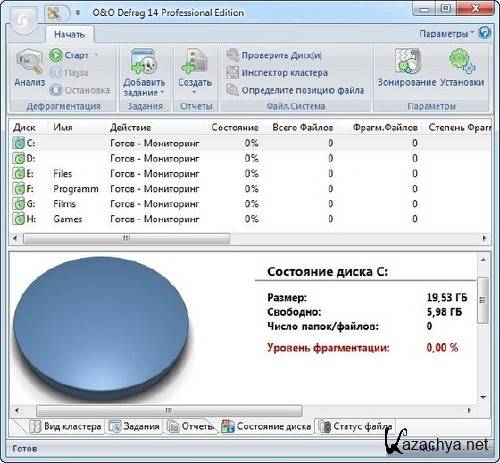Sort by the Действие column header

click(130, 127)
